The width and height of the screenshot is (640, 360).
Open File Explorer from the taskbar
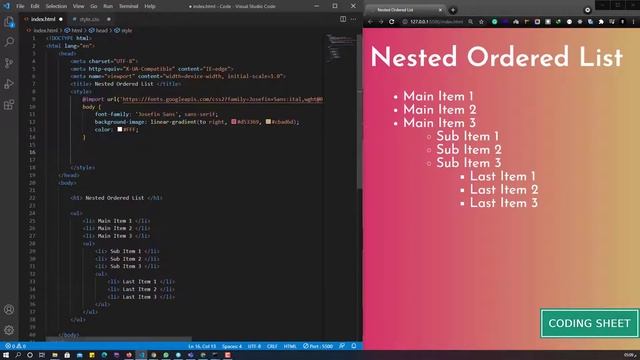[55, 355]
